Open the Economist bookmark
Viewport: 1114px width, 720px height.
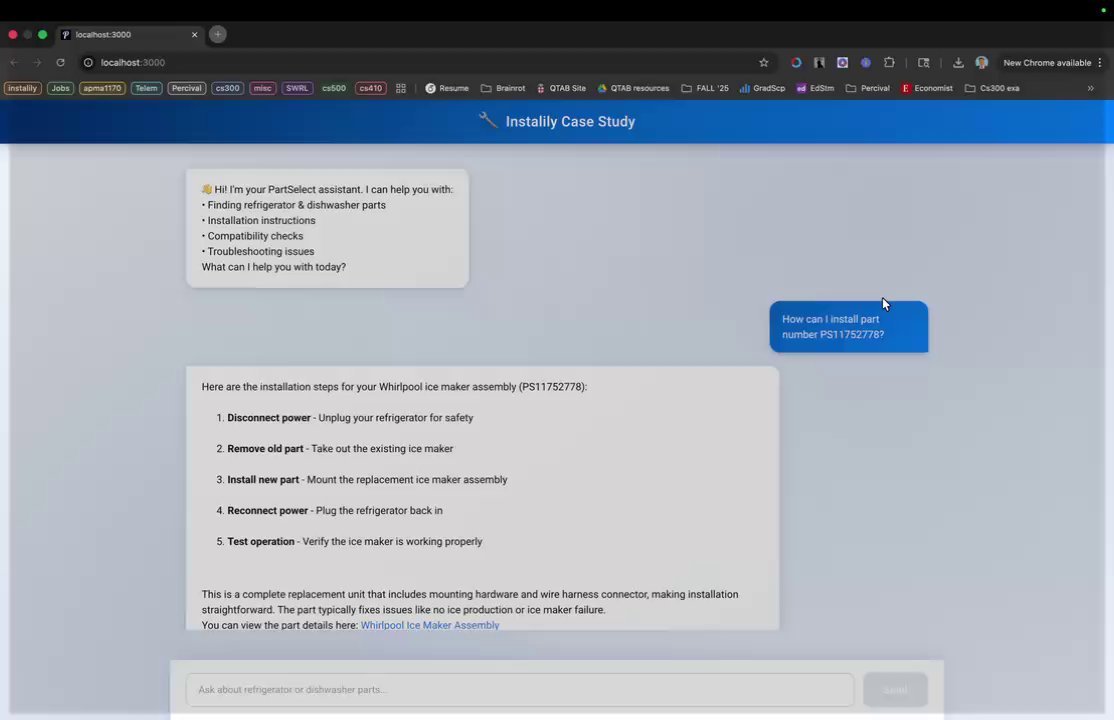click(x=927, y=88)
